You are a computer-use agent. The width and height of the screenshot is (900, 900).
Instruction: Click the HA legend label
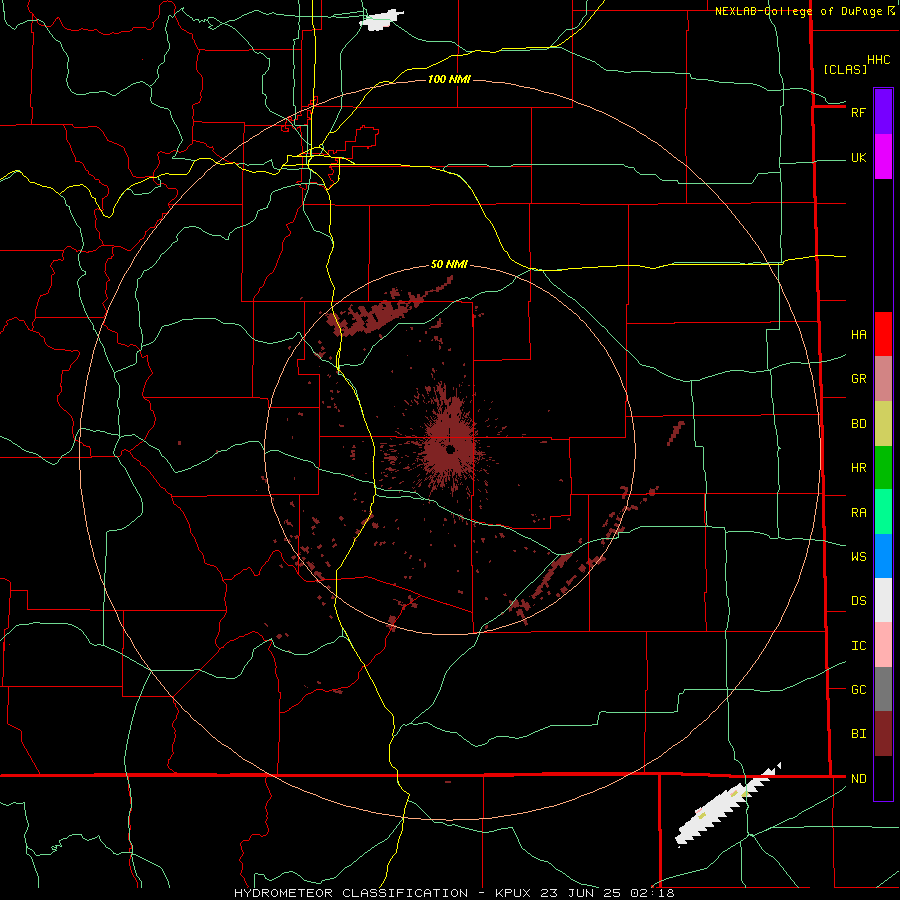858,334
